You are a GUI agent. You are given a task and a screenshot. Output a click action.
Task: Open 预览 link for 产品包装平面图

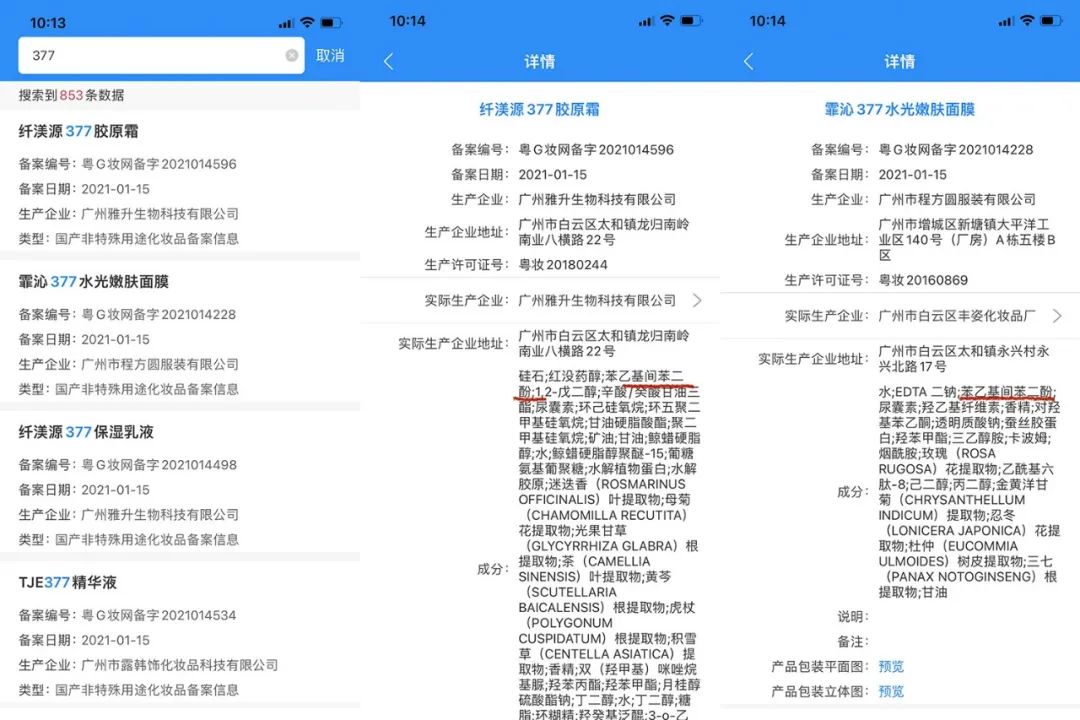point(891,666)
